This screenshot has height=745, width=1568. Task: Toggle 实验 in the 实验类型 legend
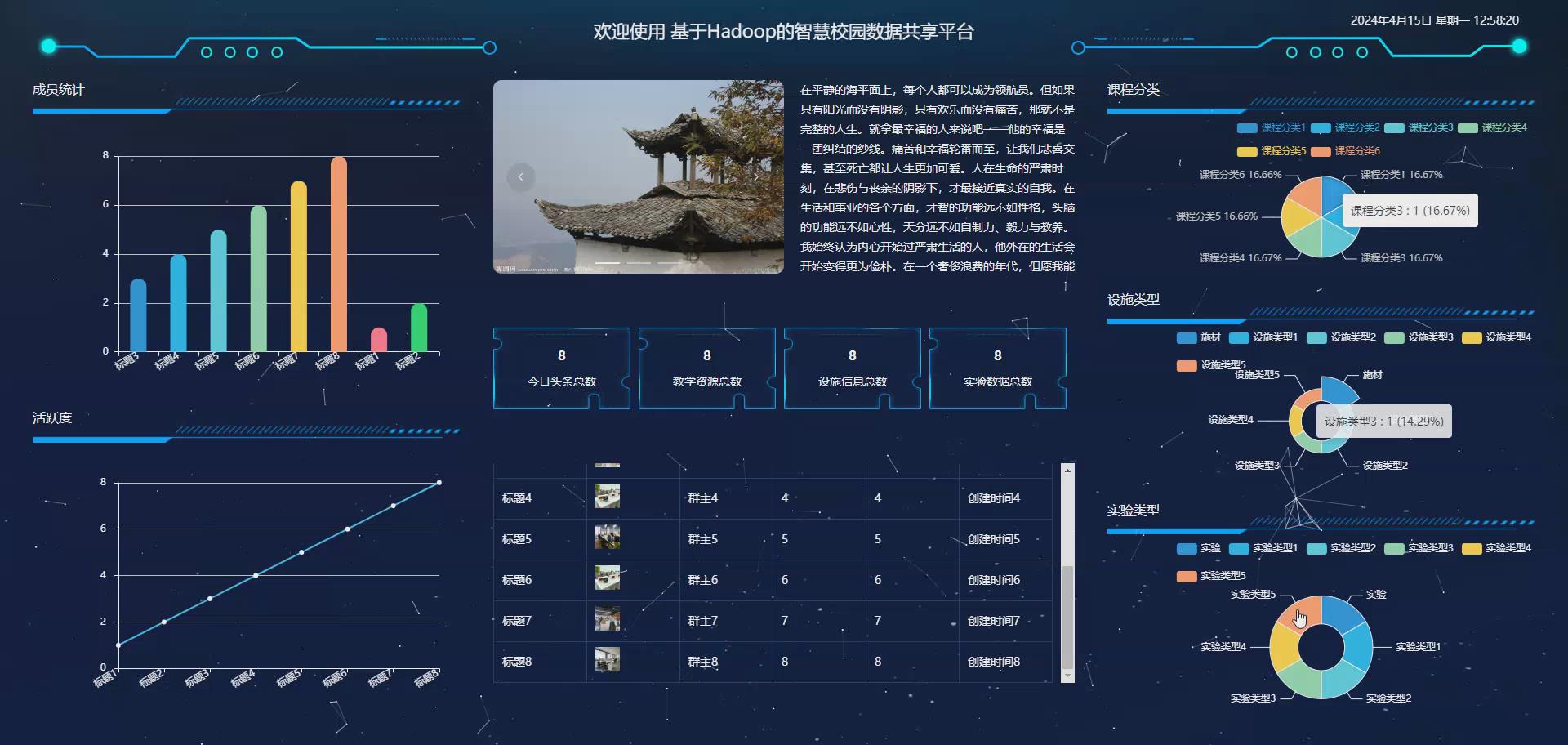point(1198,548)
